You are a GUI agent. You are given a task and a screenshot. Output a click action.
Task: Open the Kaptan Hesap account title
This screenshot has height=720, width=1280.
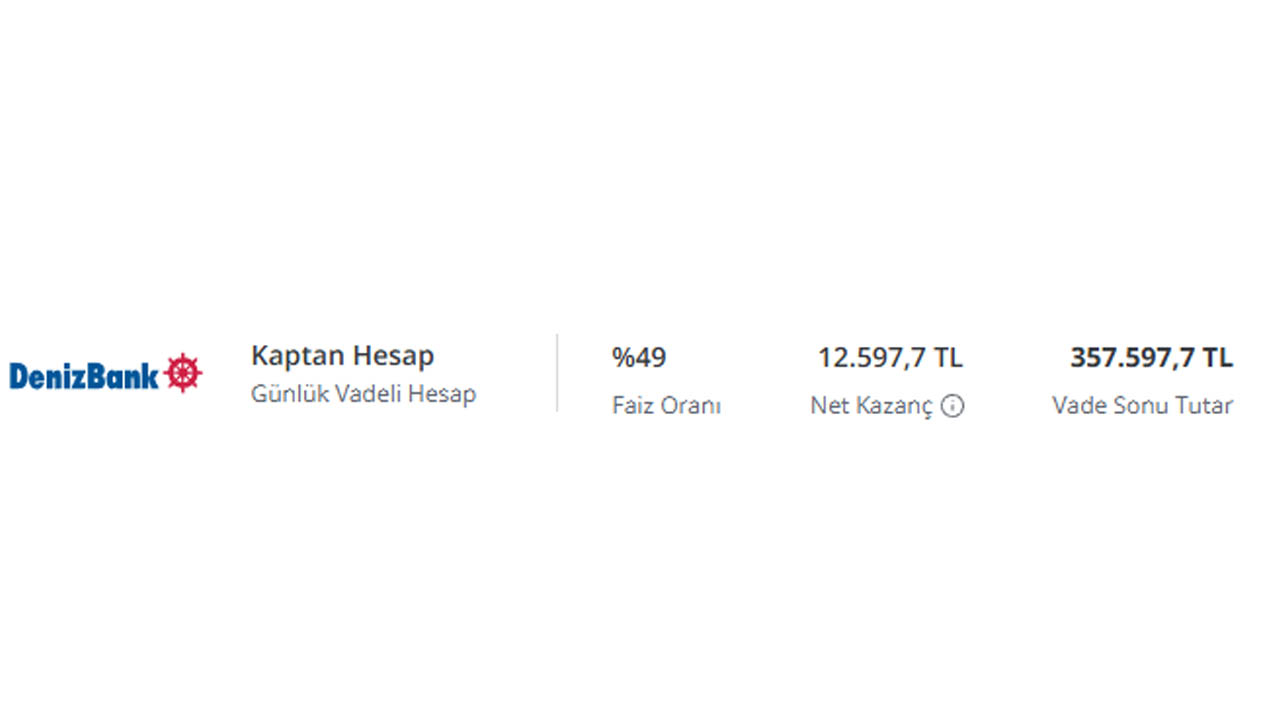pyautogui.click(x=342, y=356)
